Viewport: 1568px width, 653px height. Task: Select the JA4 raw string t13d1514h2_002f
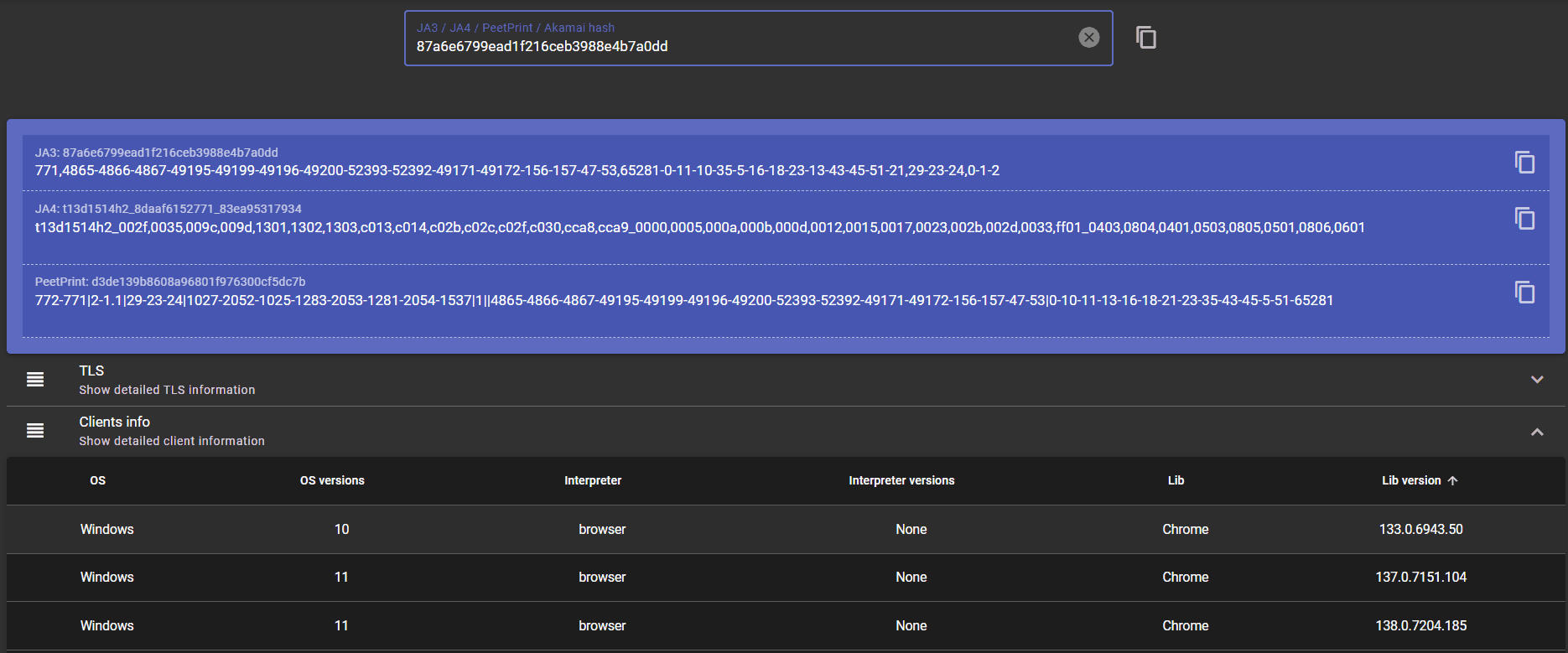coord(699,227)
